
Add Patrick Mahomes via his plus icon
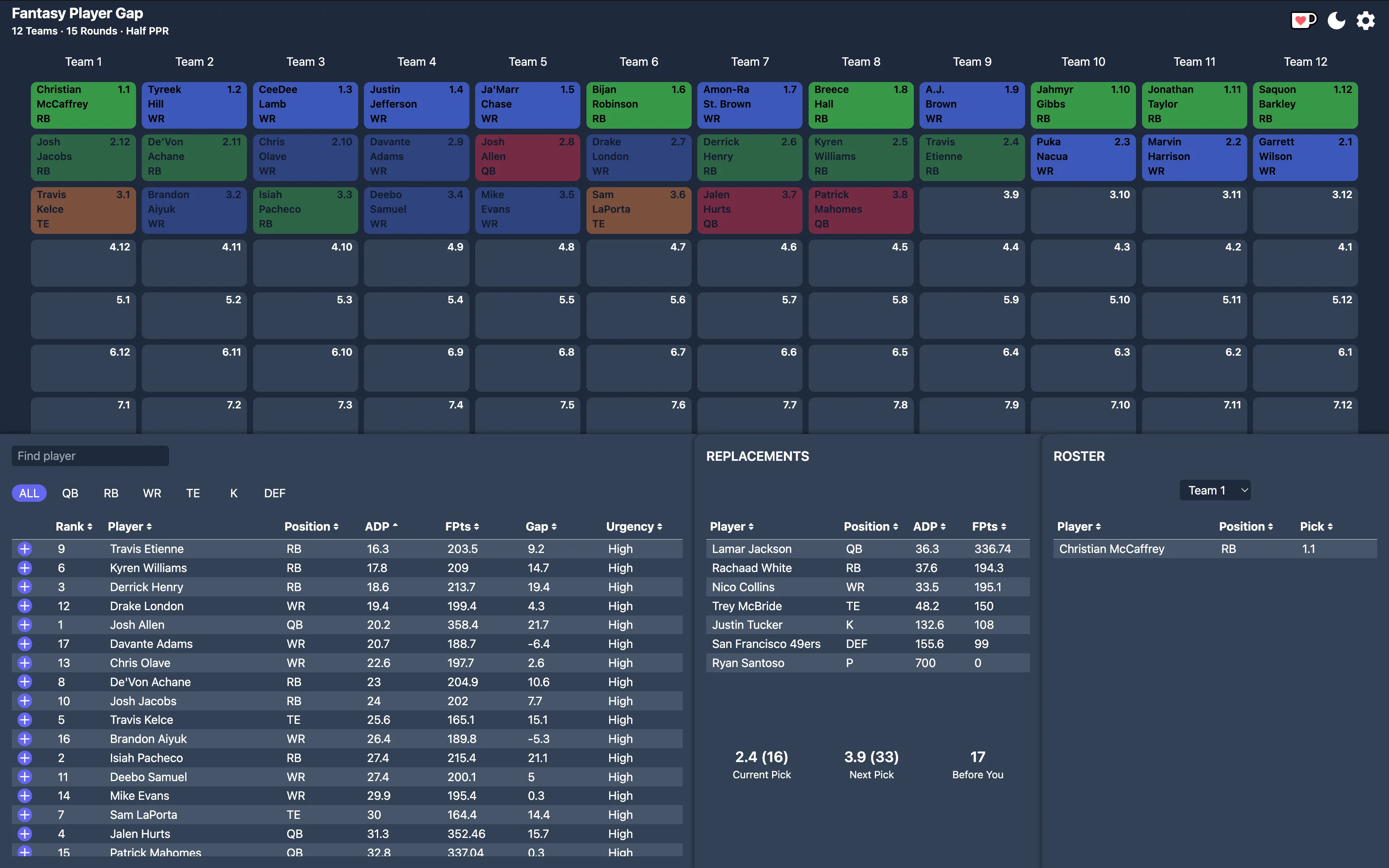click(24, 853)
